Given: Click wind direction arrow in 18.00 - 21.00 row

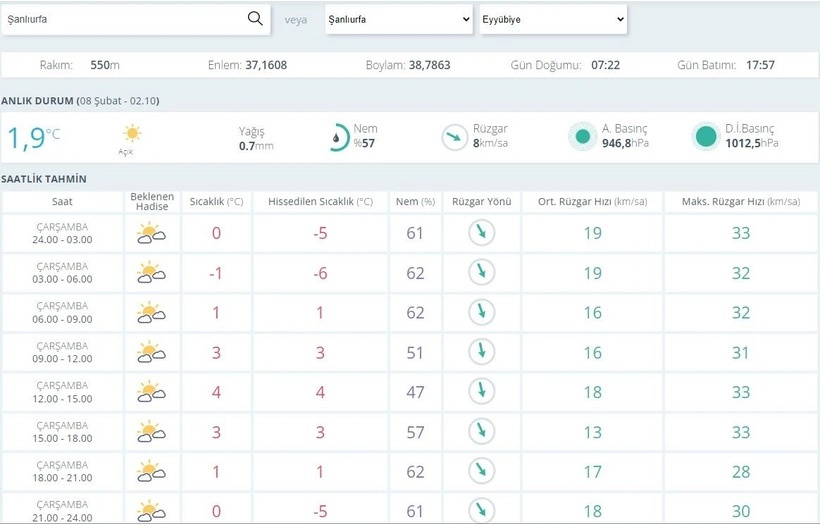Looking at the screenshot, I should [482, 471].
